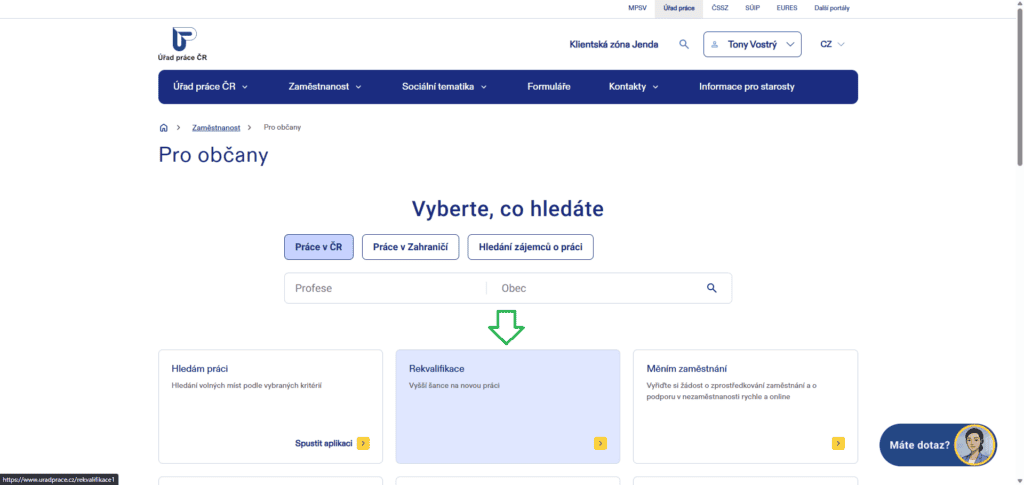Click the home icon in breadcrumbs

(163, 127)
